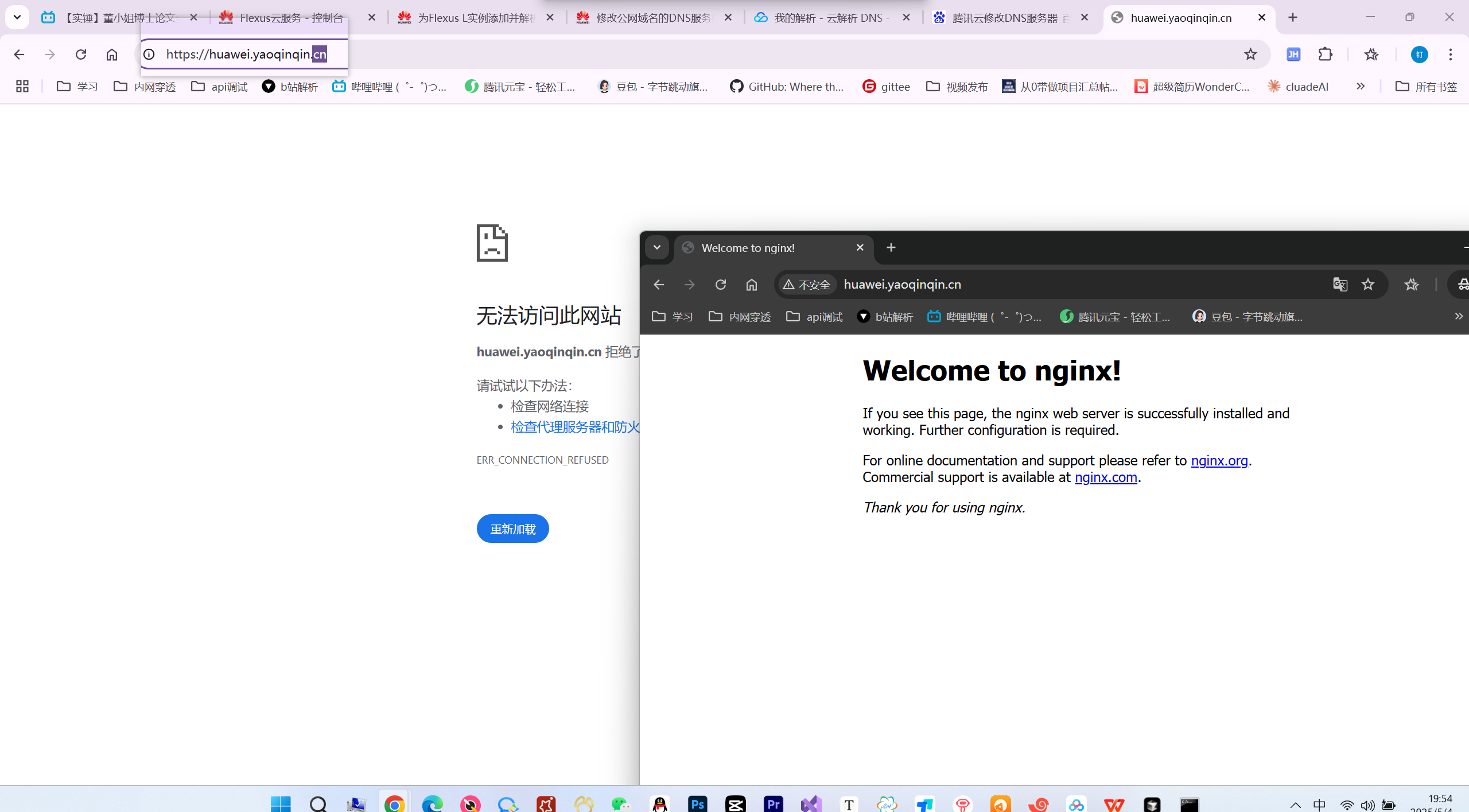Expand hidden bookmarks with the double chevron

pos(1361,87)
